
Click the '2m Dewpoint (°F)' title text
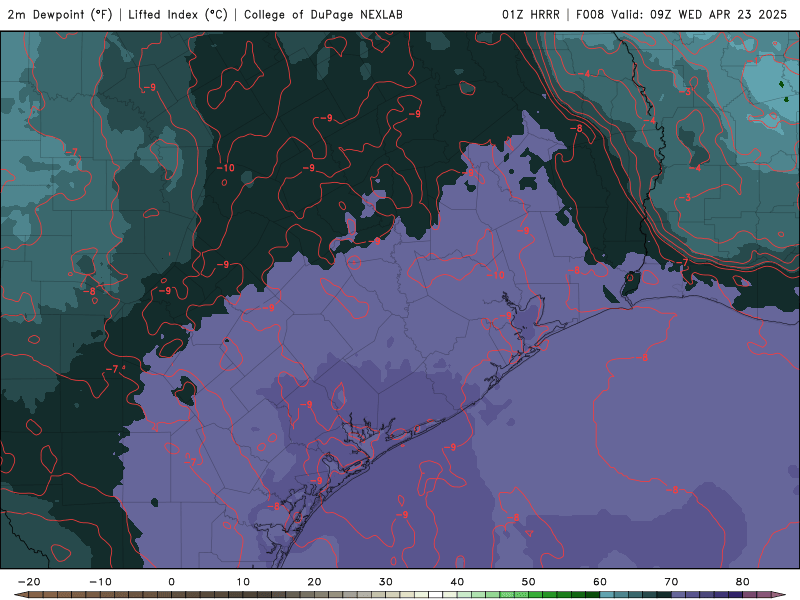[60, 14]
